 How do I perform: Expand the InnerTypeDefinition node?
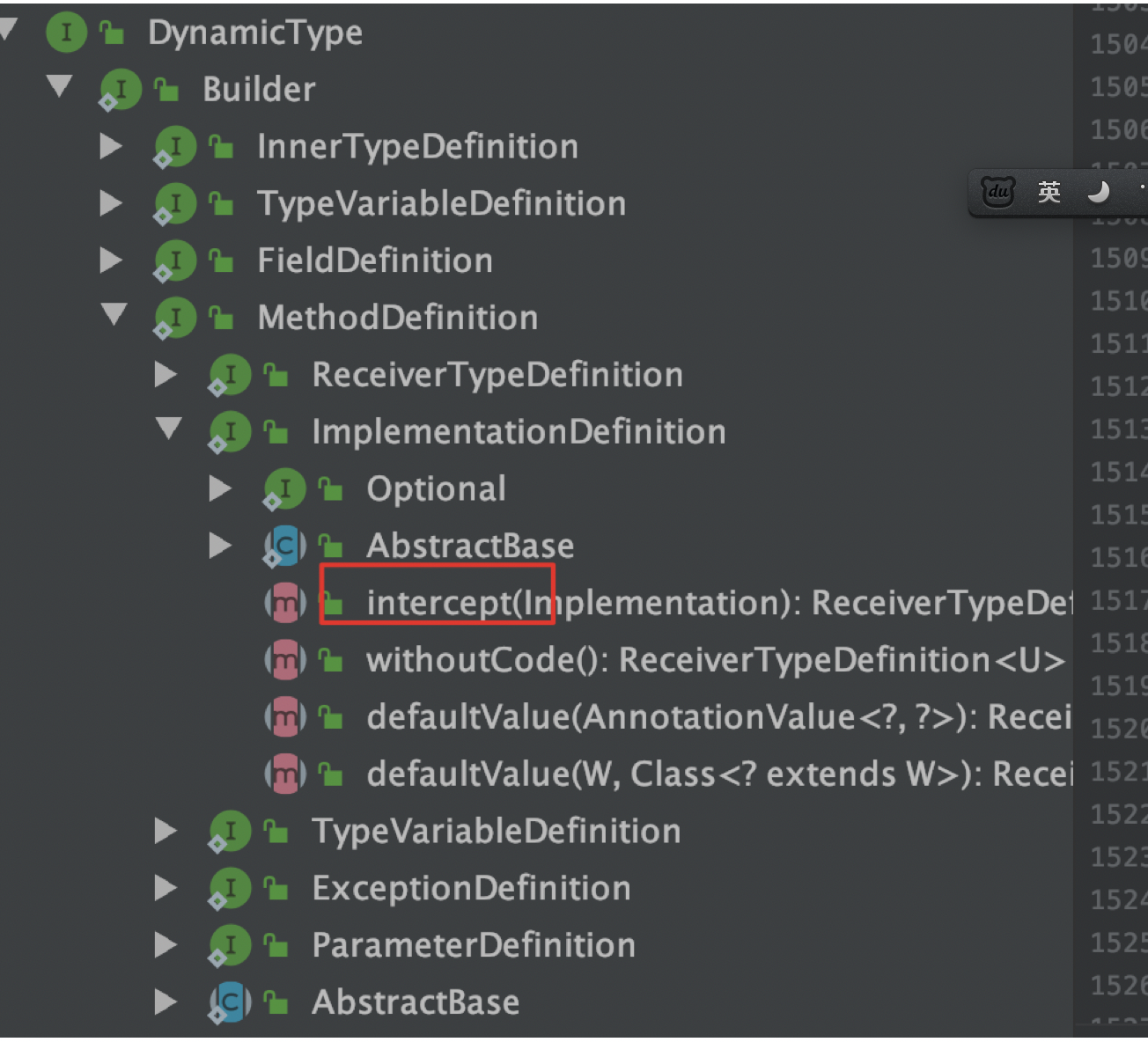(x=111, y=145)
